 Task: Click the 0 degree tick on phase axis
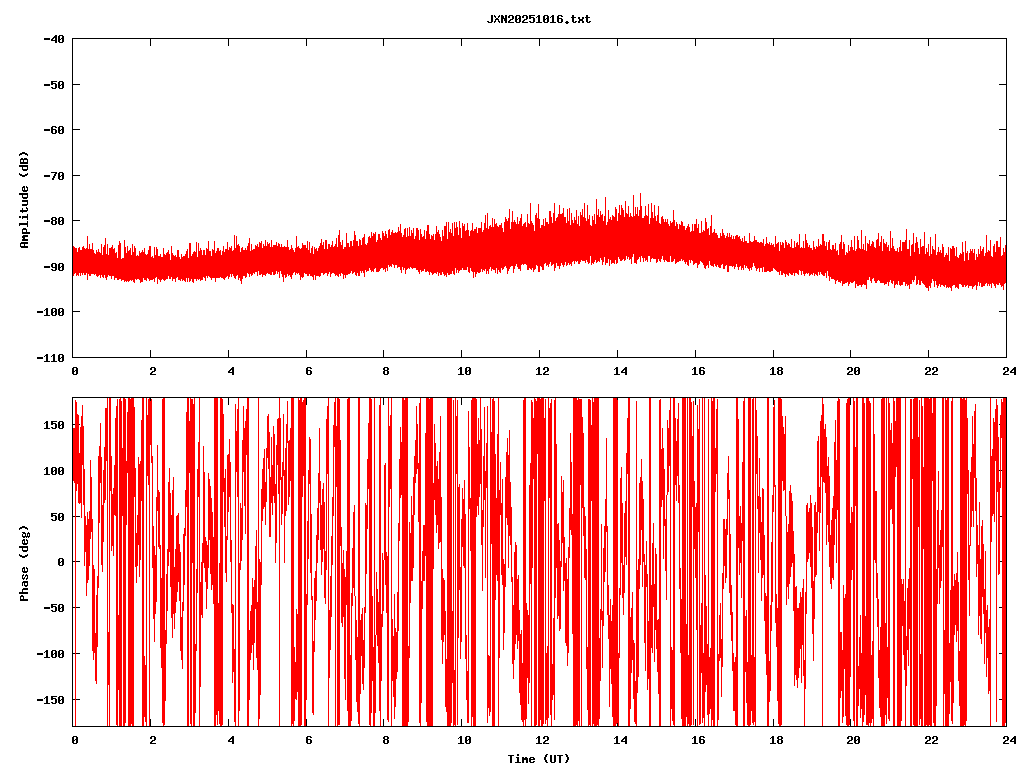[62, 562]
